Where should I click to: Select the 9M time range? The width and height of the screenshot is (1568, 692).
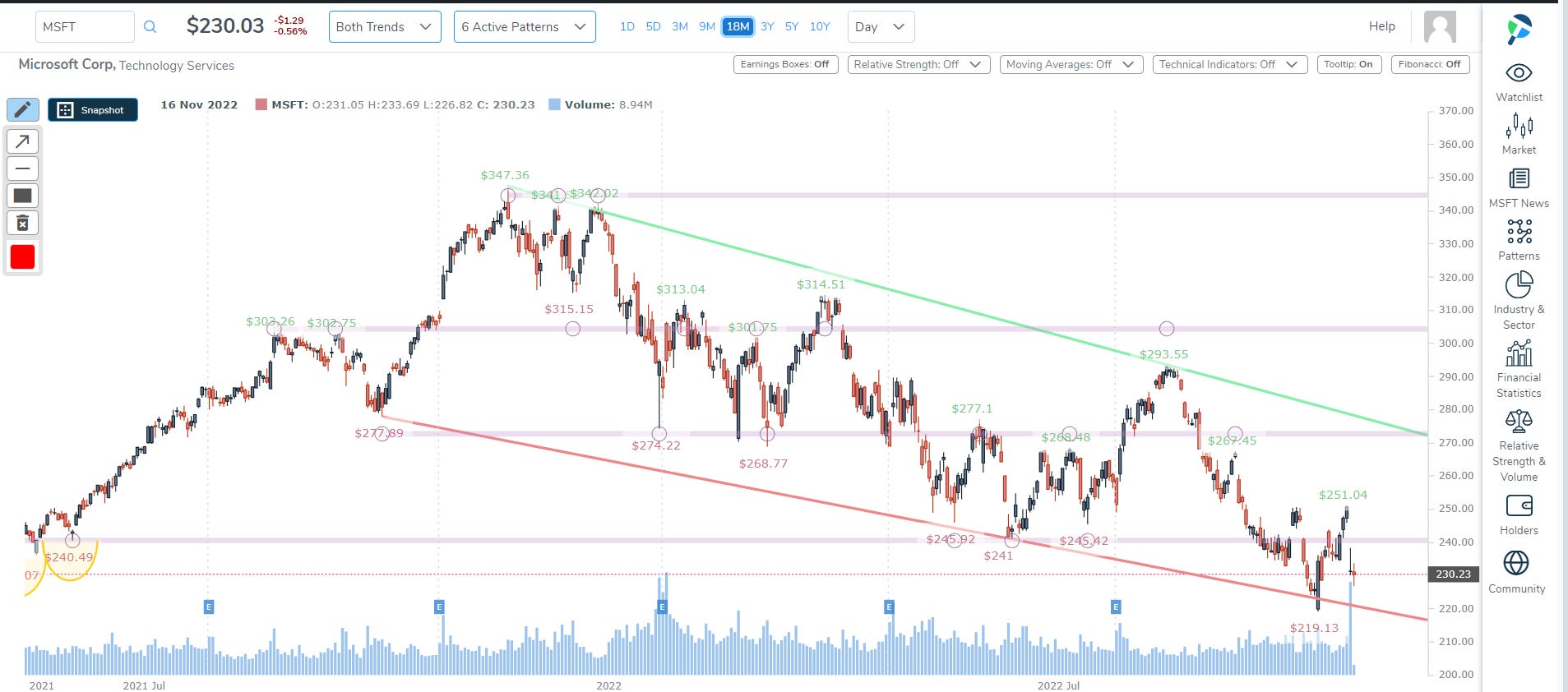pyautogui.click(x=707, y=26)
